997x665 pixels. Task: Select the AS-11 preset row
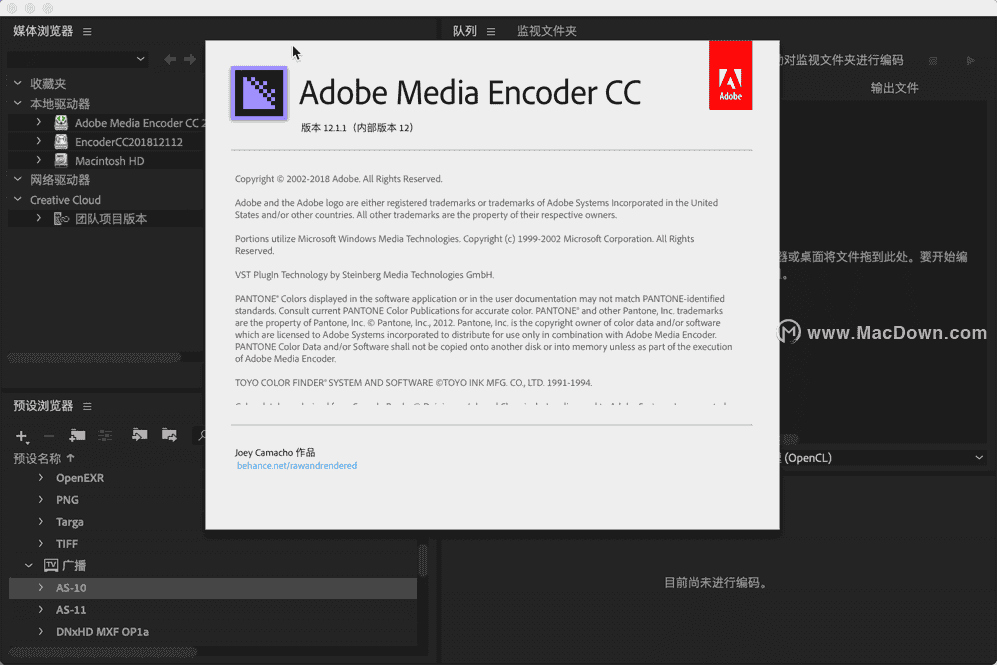(x=71, y=610)
